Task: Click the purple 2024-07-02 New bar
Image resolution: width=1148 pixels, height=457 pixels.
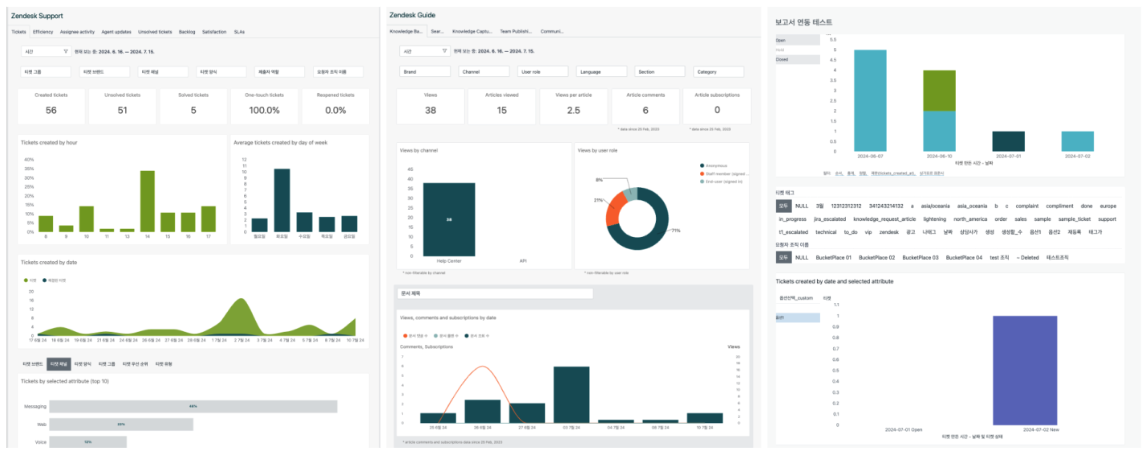Action: 1025,371
